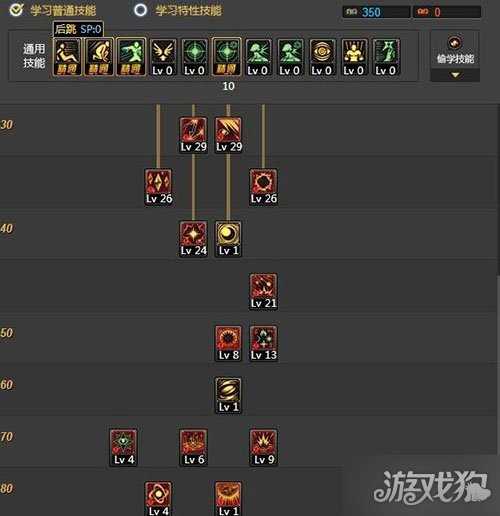Expand the 偷学技能 dropdown arrow
This screenshot has width=500, height=516.
(x=455, y=75)
